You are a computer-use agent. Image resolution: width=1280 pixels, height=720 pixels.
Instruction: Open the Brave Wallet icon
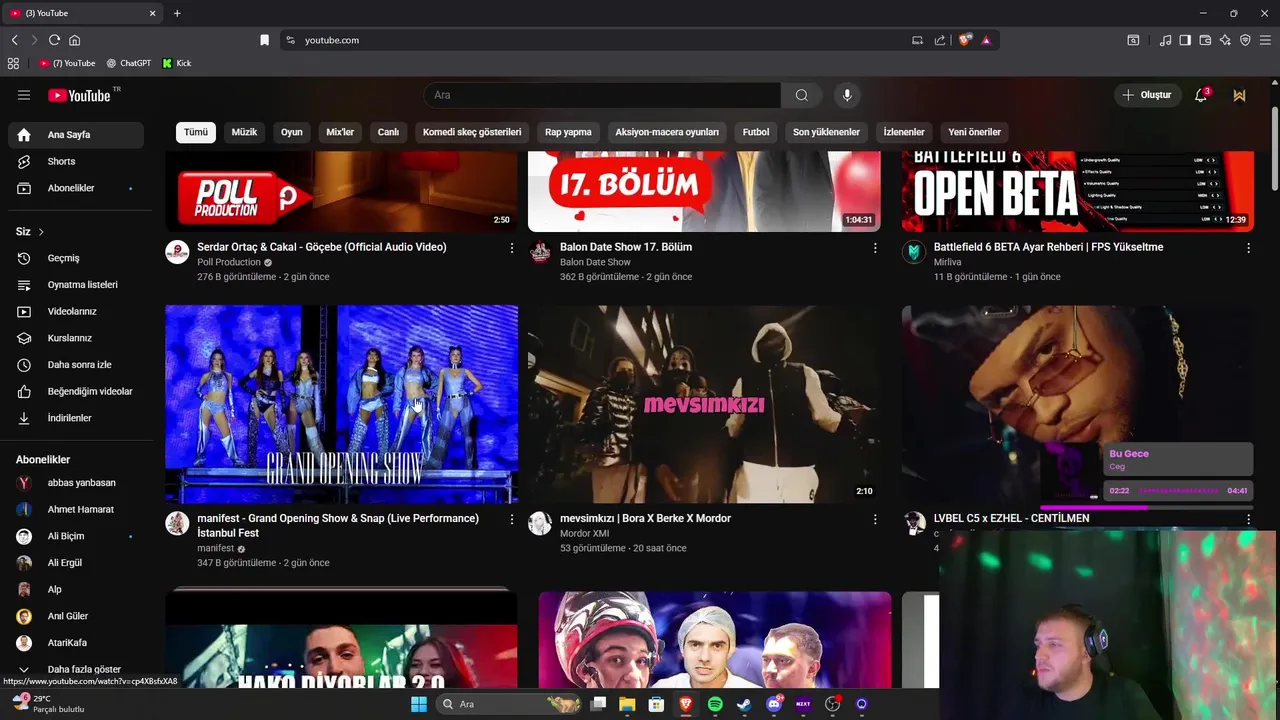tap(1205, 40)
